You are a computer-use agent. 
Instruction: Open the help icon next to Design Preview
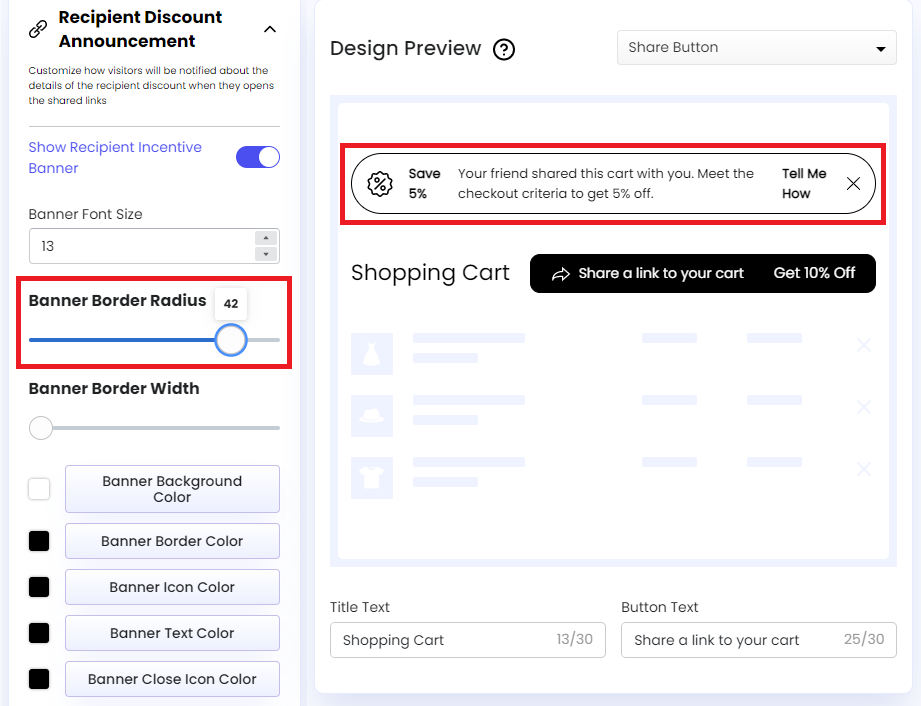[x=504, y=49]
